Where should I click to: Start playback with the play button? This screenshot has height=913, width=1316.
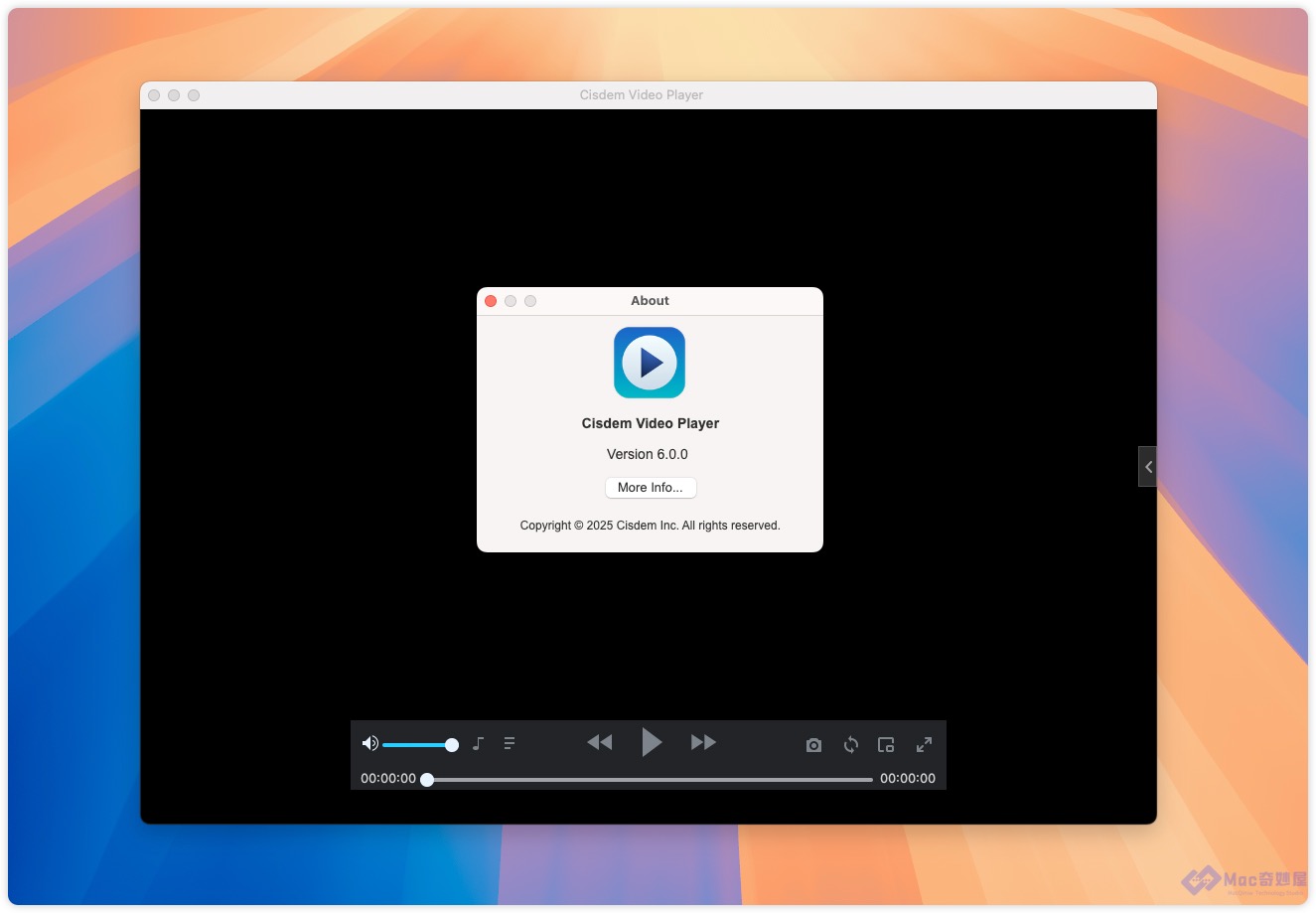[652, 742]
